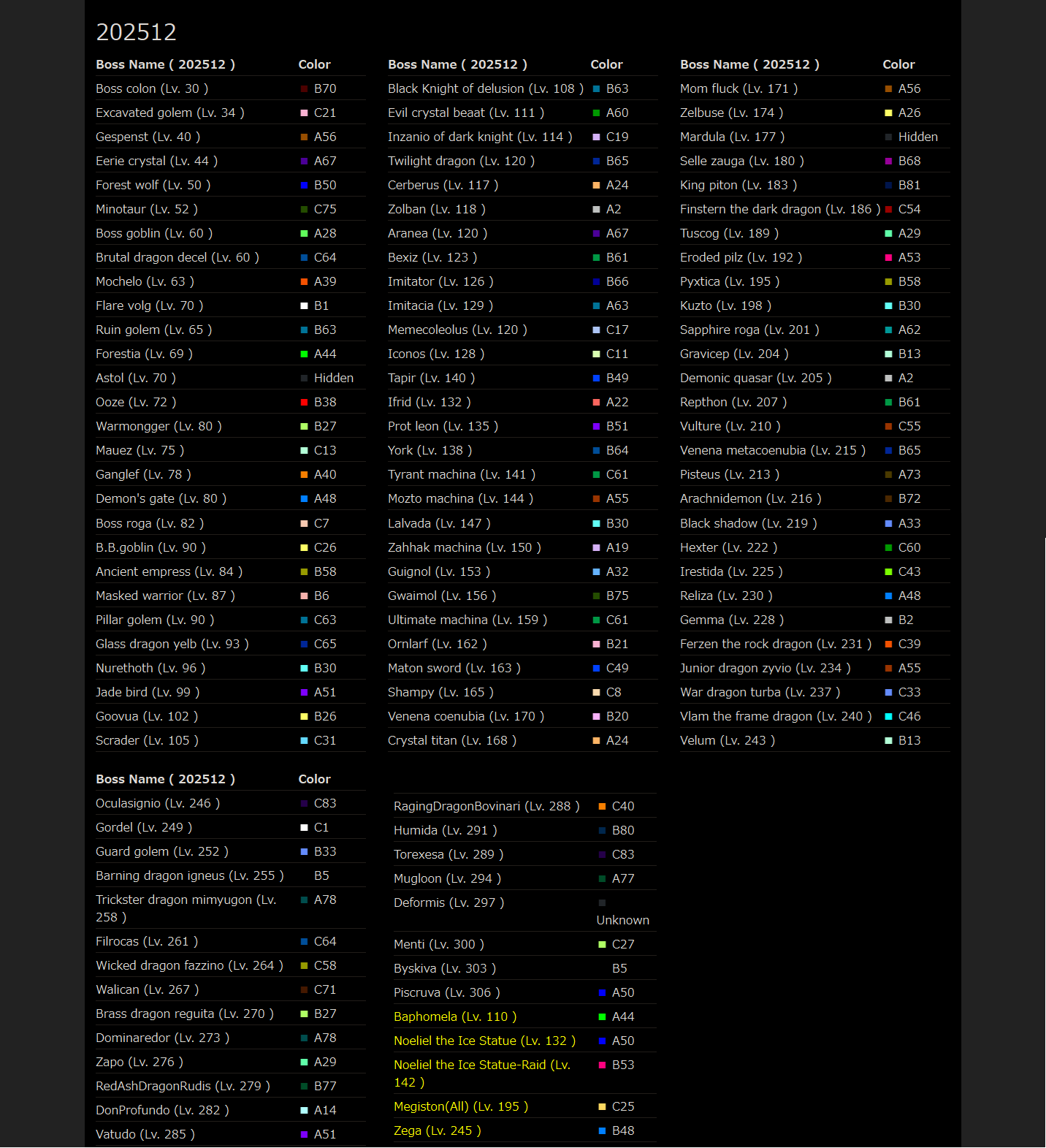Click the orange C40 swatch beside RagingDragonBovinari
1046x1148 pixels.
tap(602, 807)
